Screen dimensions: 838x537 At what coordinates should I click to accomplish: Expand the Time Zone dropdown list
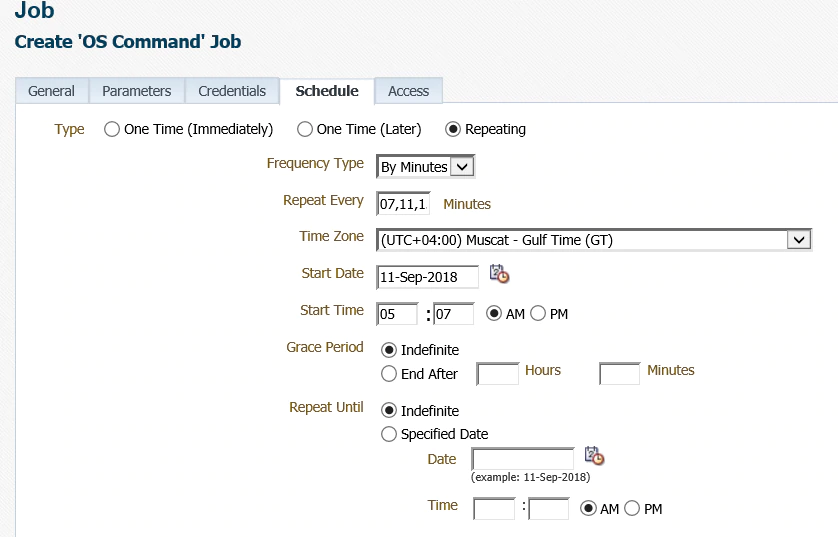(x=798, y=240)
